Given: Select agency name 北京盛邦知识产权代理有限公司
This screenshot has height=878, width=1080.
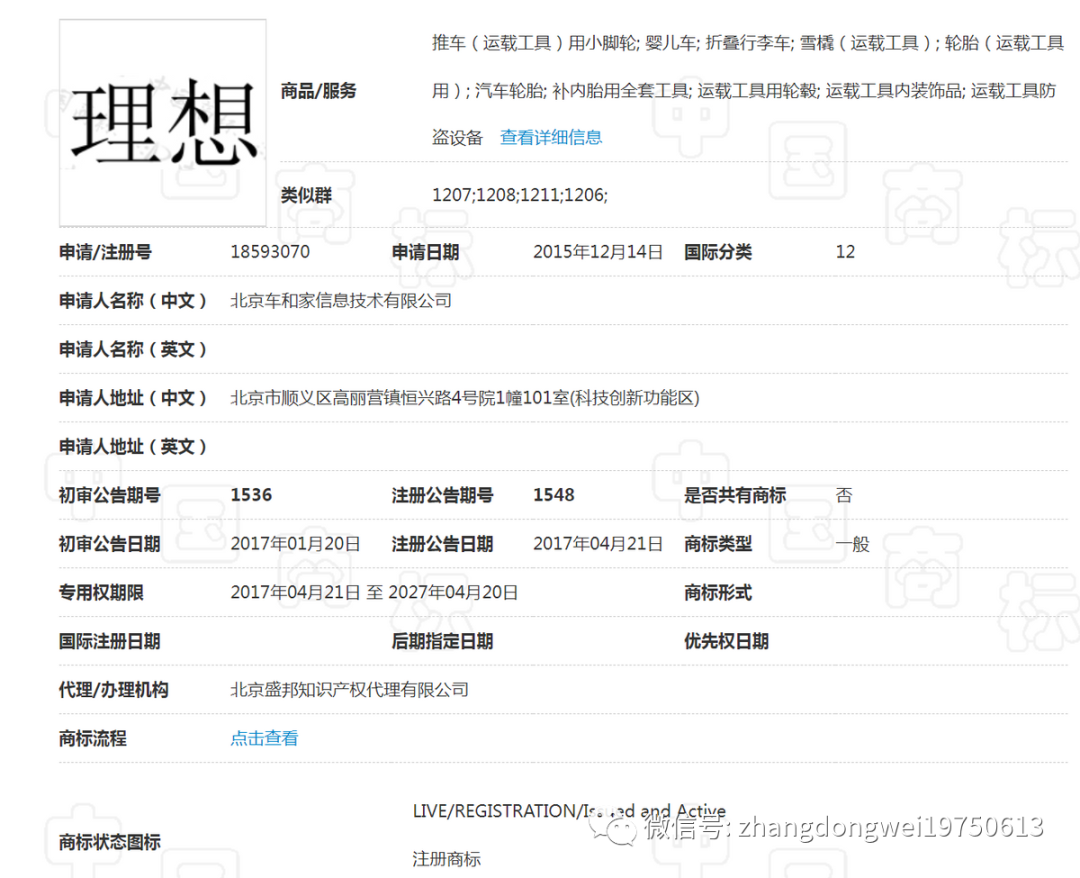Looking at the screenshot, I should point(349,690).
